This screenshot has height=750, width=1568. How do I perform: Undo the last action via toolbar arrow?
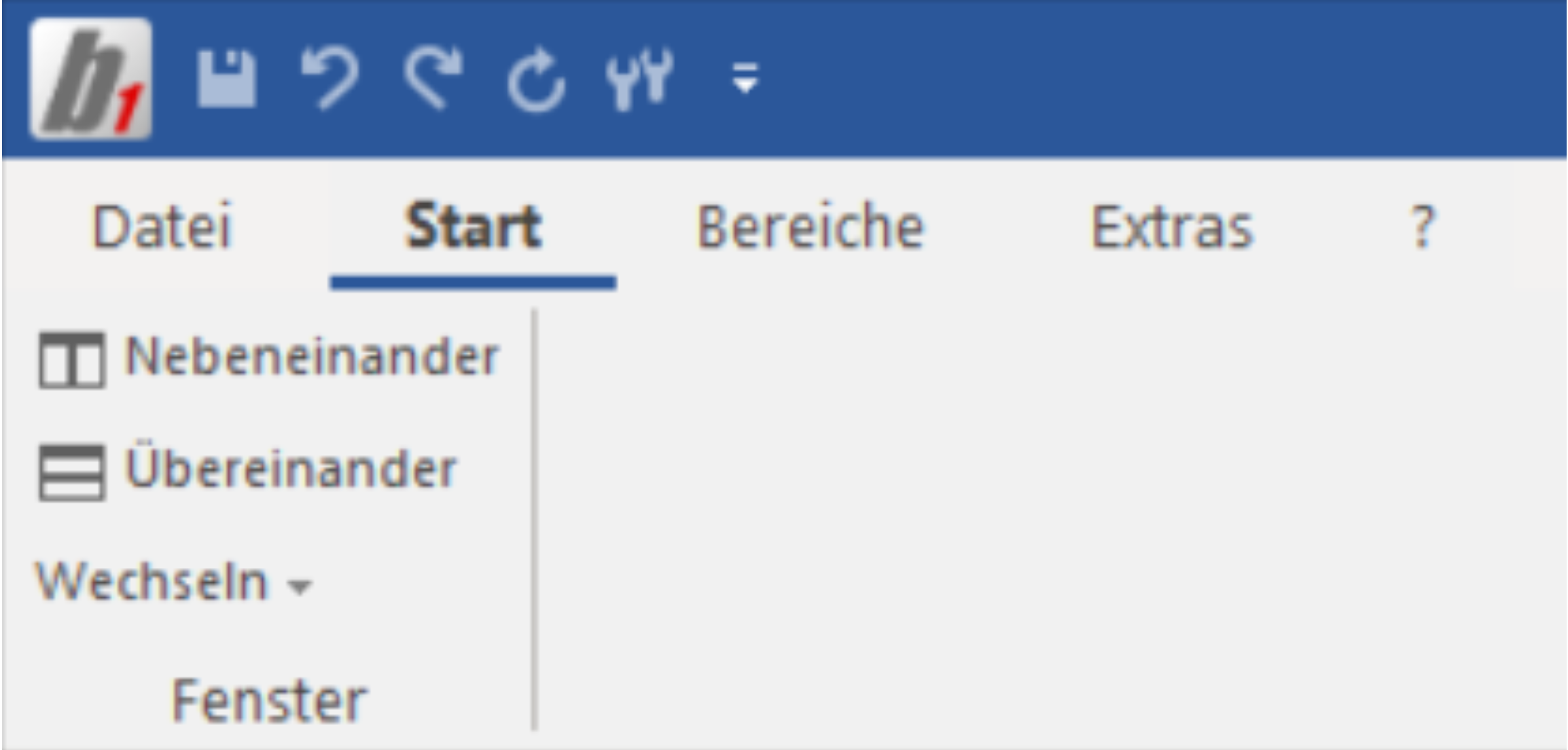point(329,78)
